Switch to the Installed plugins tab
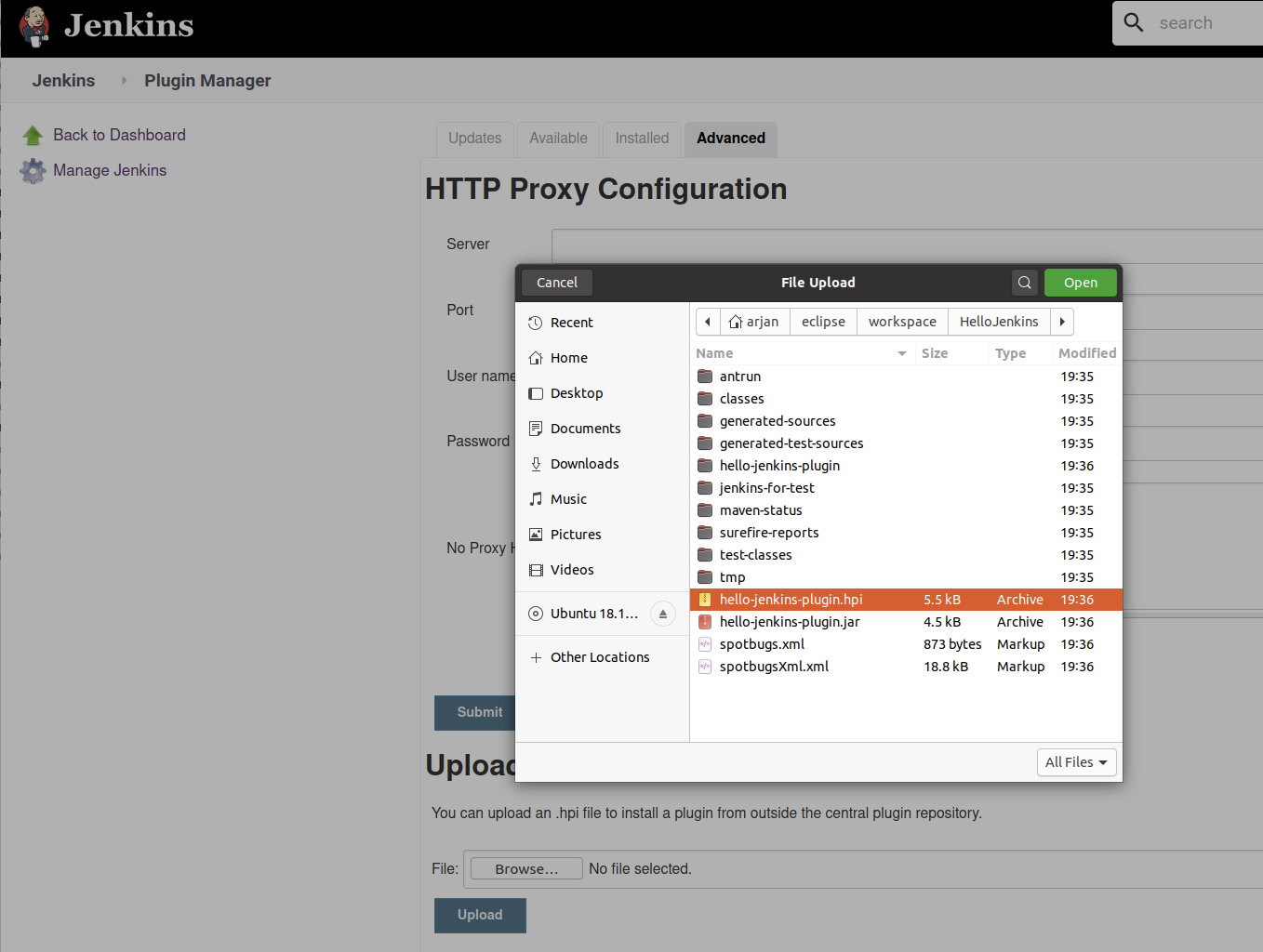The image size is (1263, 952). coord(641,139)
